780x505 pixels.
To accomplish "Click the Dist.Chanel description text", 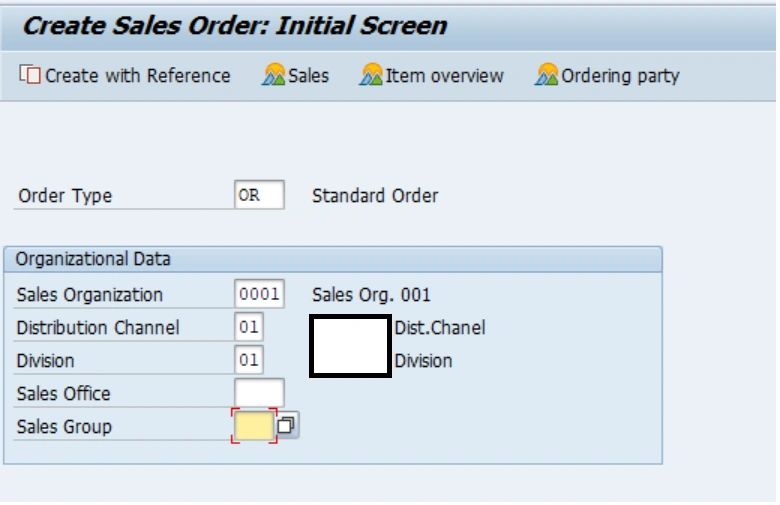I will tap(440, 327).
